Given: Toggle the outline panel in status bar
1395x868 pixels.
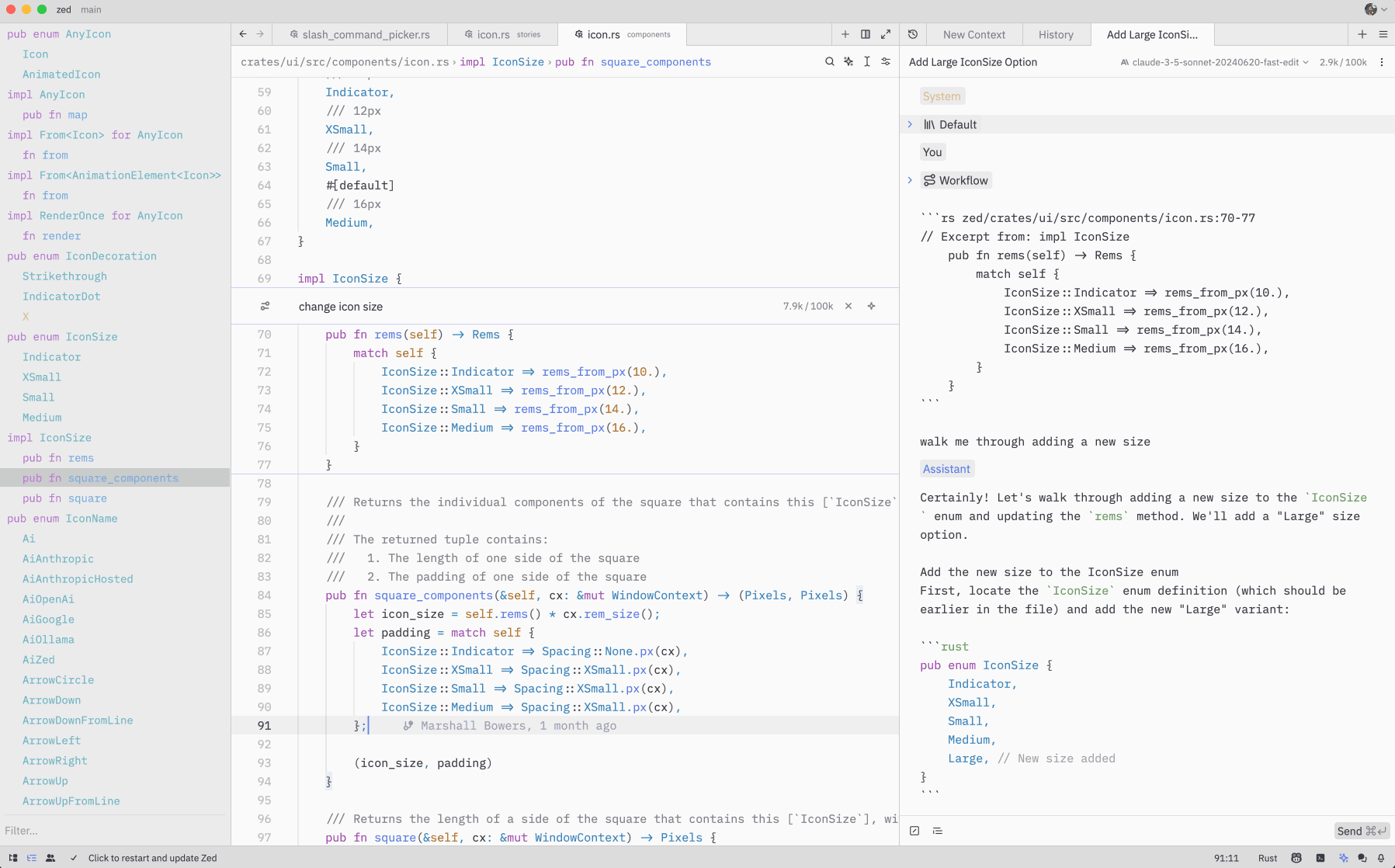Looking at the screenshot, I should click(x=32, y=858).
